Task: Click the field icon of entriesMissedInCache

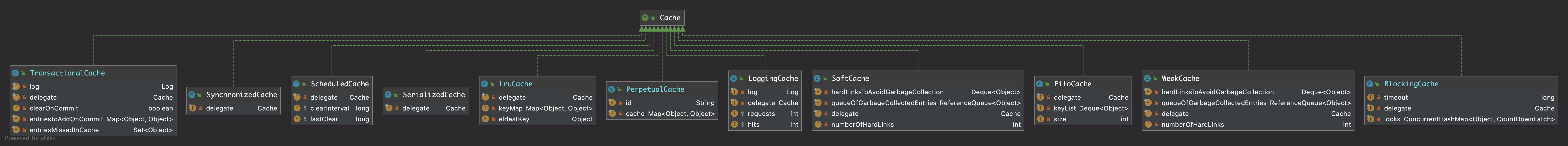Action: 16,130
